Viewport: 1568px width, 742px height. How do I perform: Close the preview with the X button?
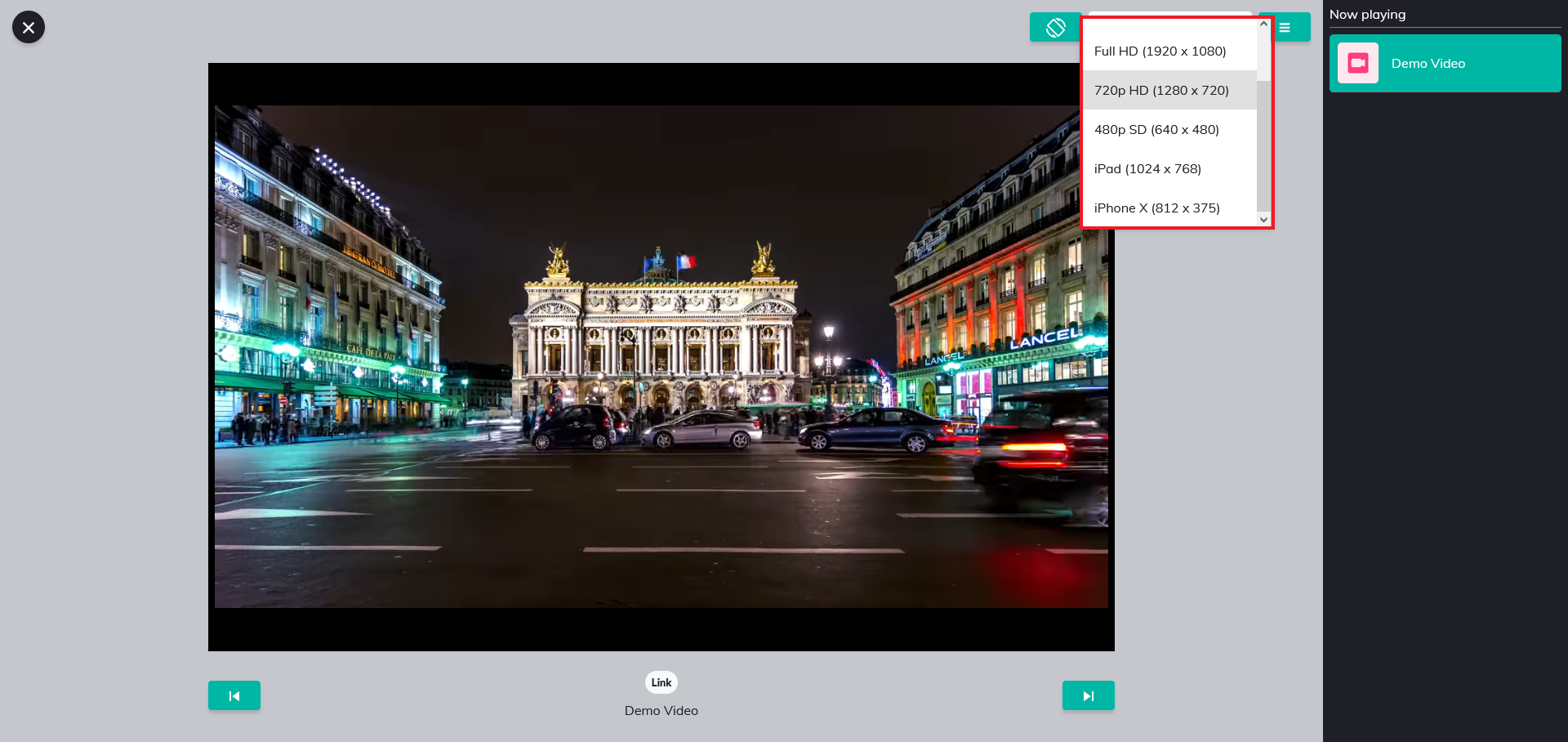pos(29,27)
